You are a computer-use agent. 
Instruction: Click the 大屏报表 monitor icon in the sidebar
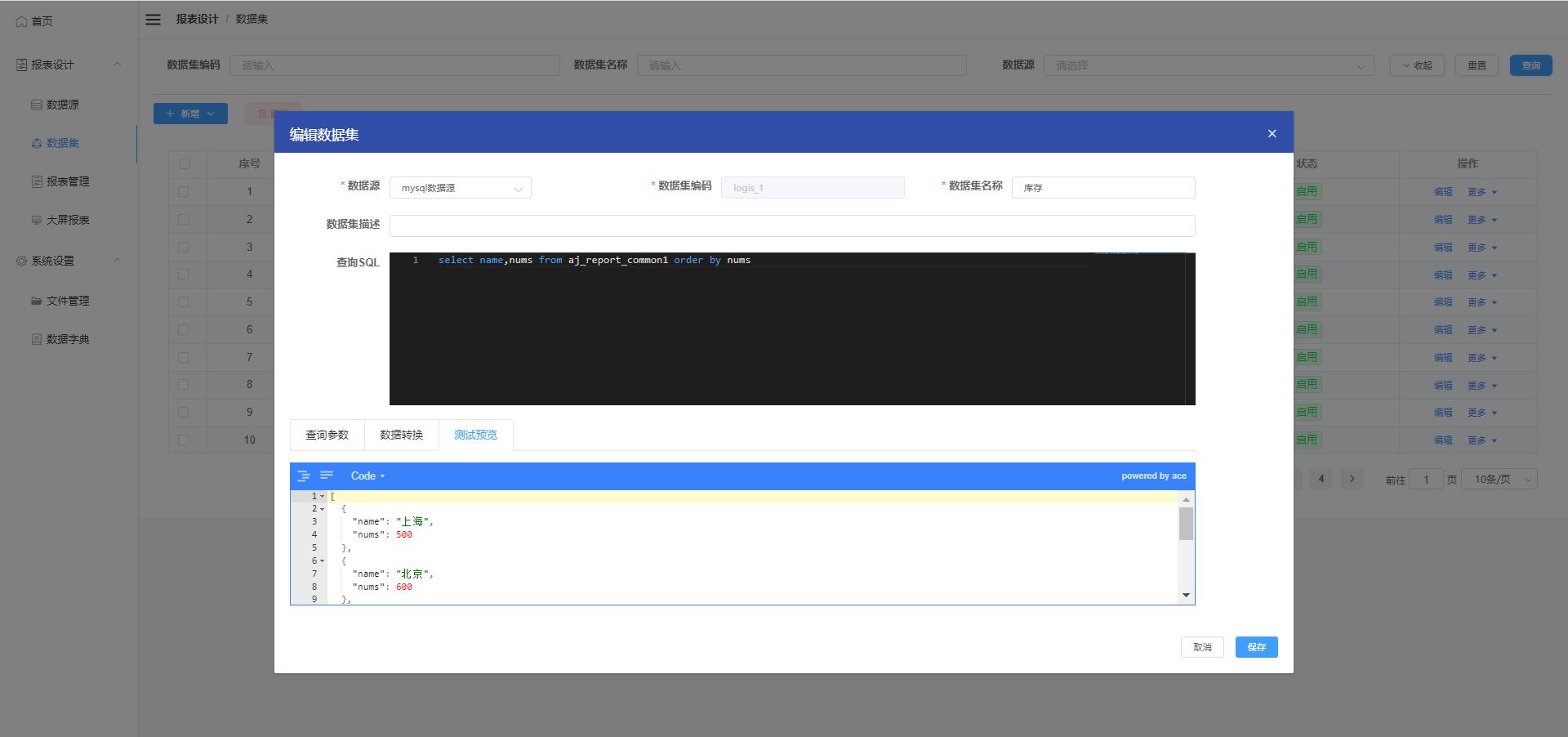(x=37, y=220)
